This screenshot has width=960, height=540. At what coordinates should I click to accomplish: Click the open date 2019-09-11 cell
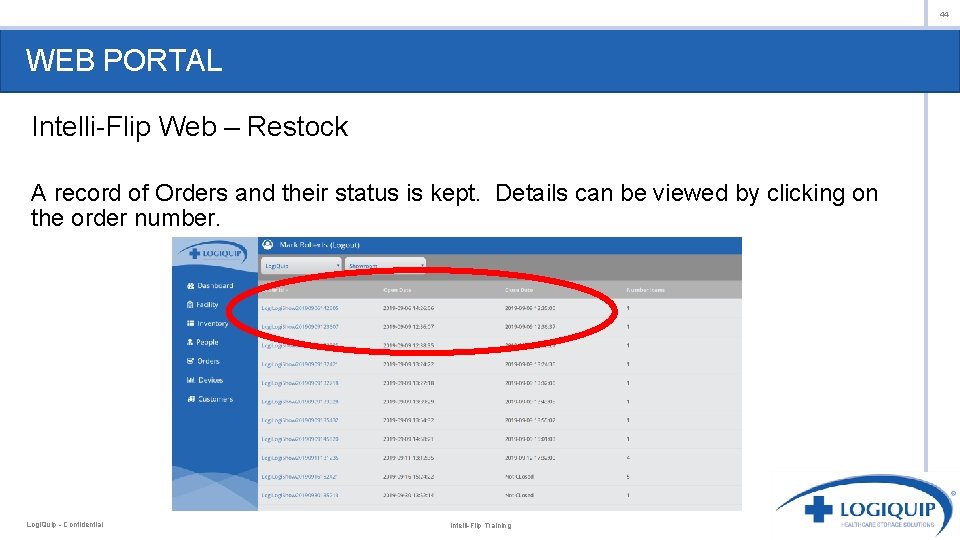click(x=409, y=458)
